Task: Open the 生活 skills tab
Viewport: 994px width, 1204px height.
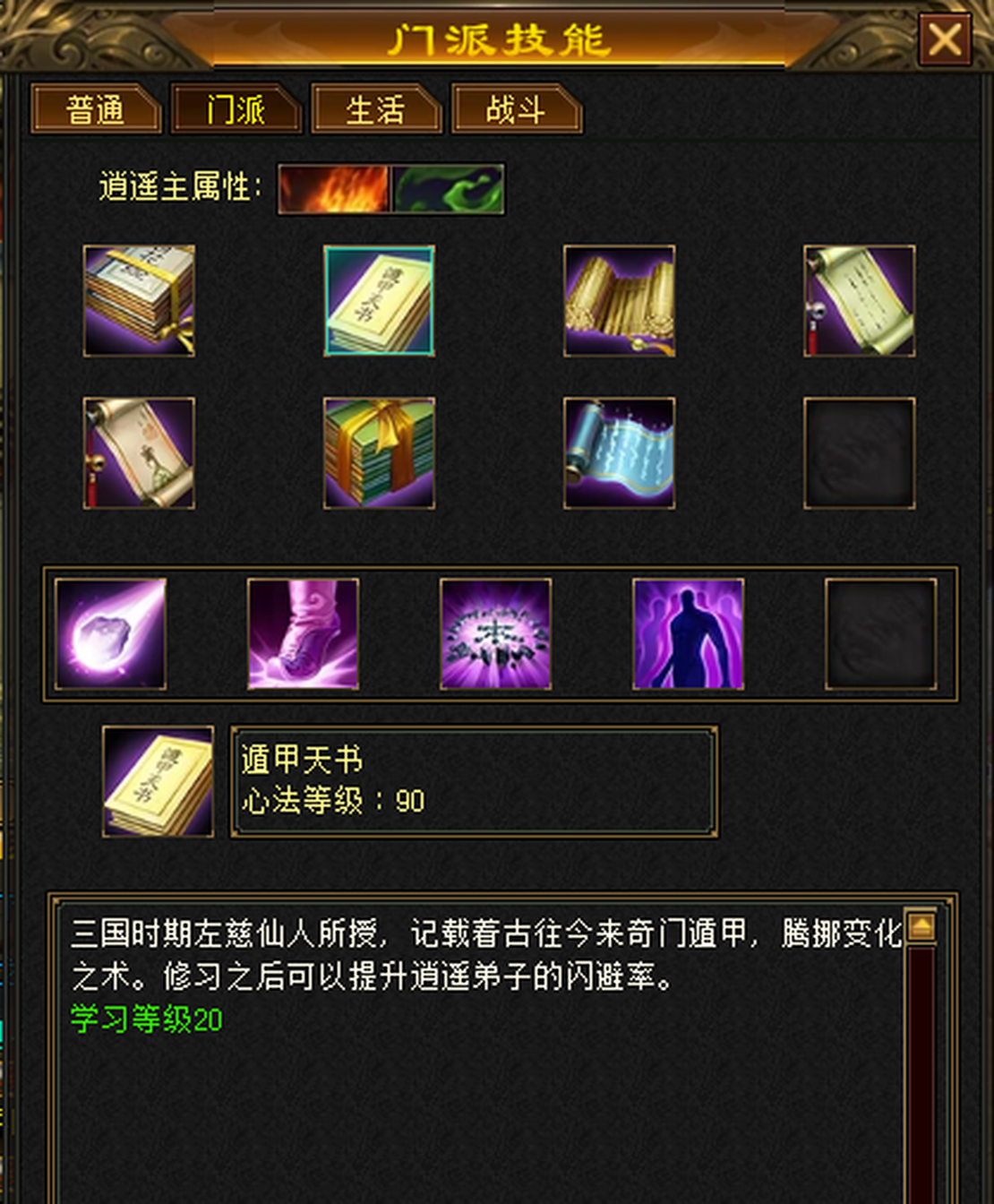Action: 376,109
